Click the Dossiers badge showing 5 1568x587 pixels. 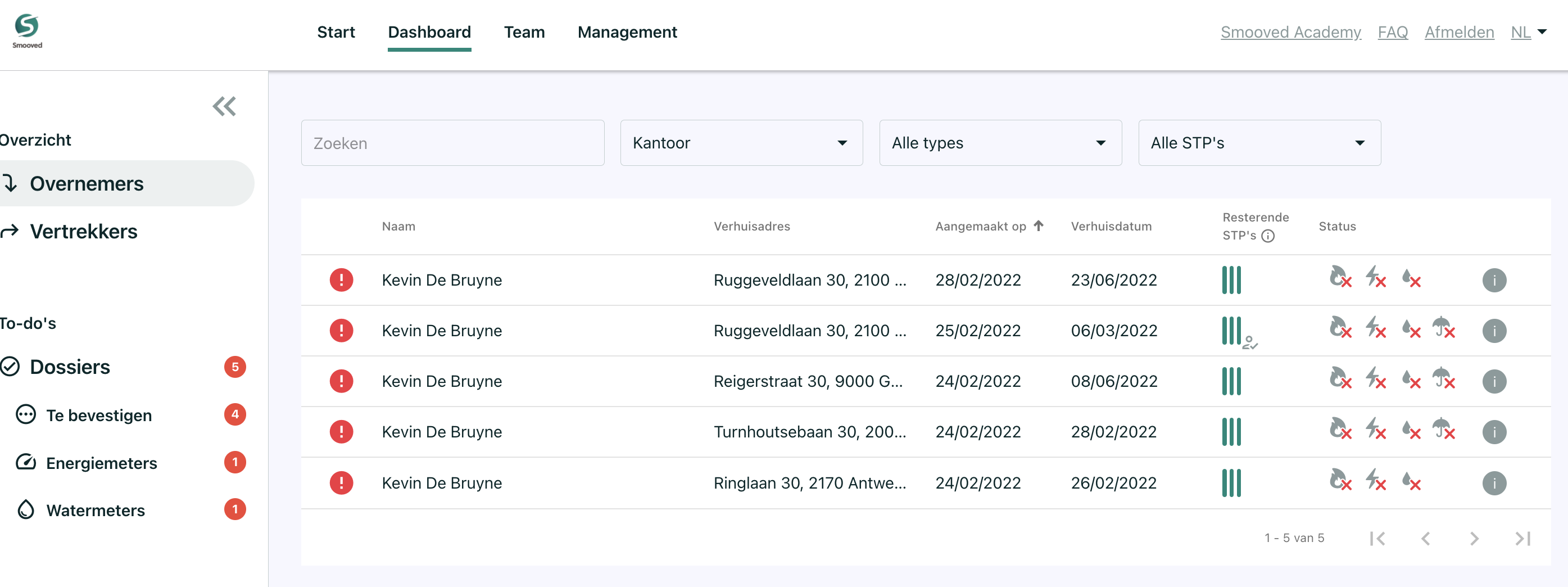coord(235,367)
